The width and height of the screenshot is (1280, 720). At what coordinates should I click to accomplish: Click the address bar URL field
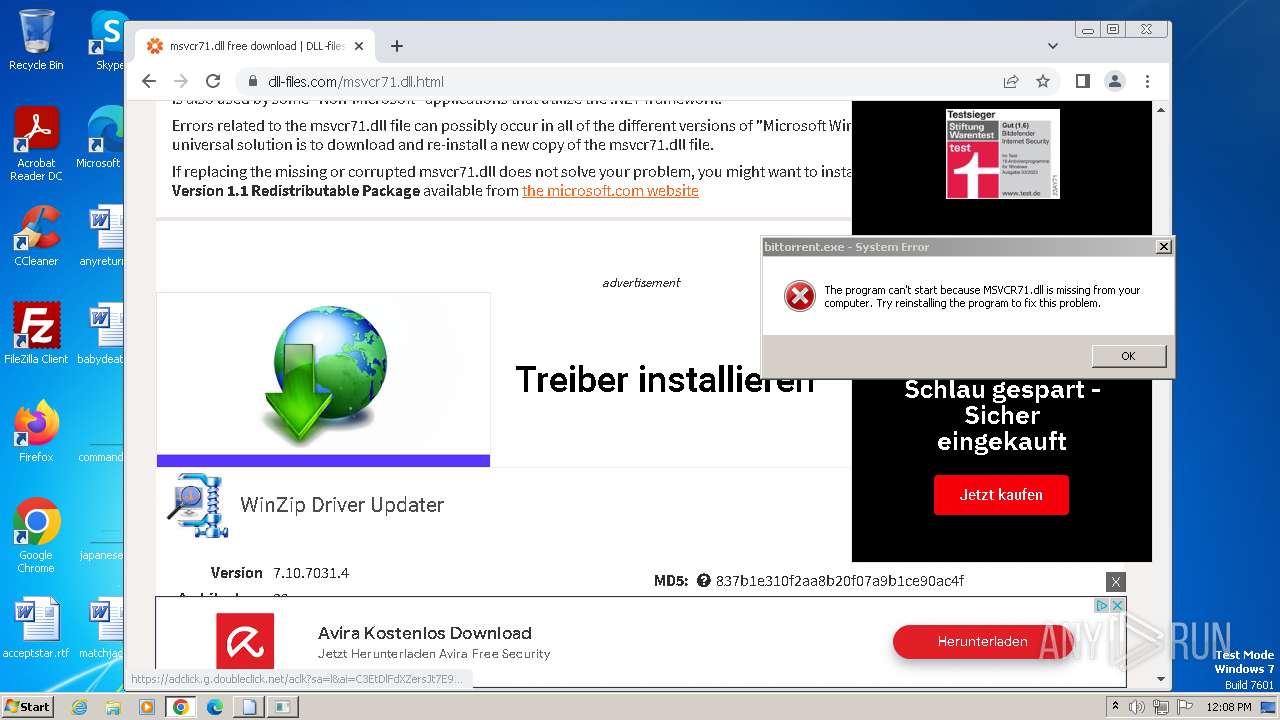pos(620,81)
